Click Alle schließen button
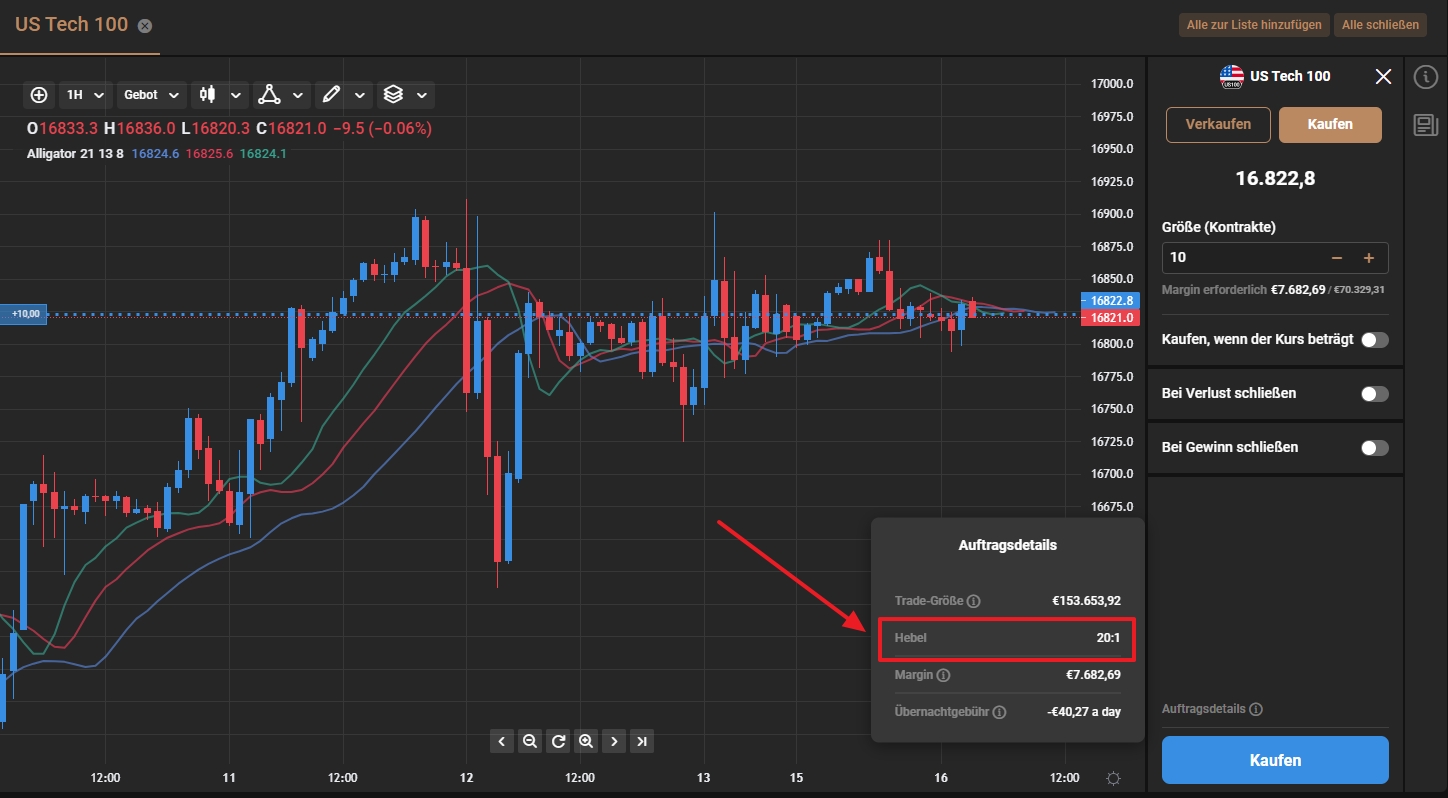Screen dimensions: 1448x798 click(1380, 25)
